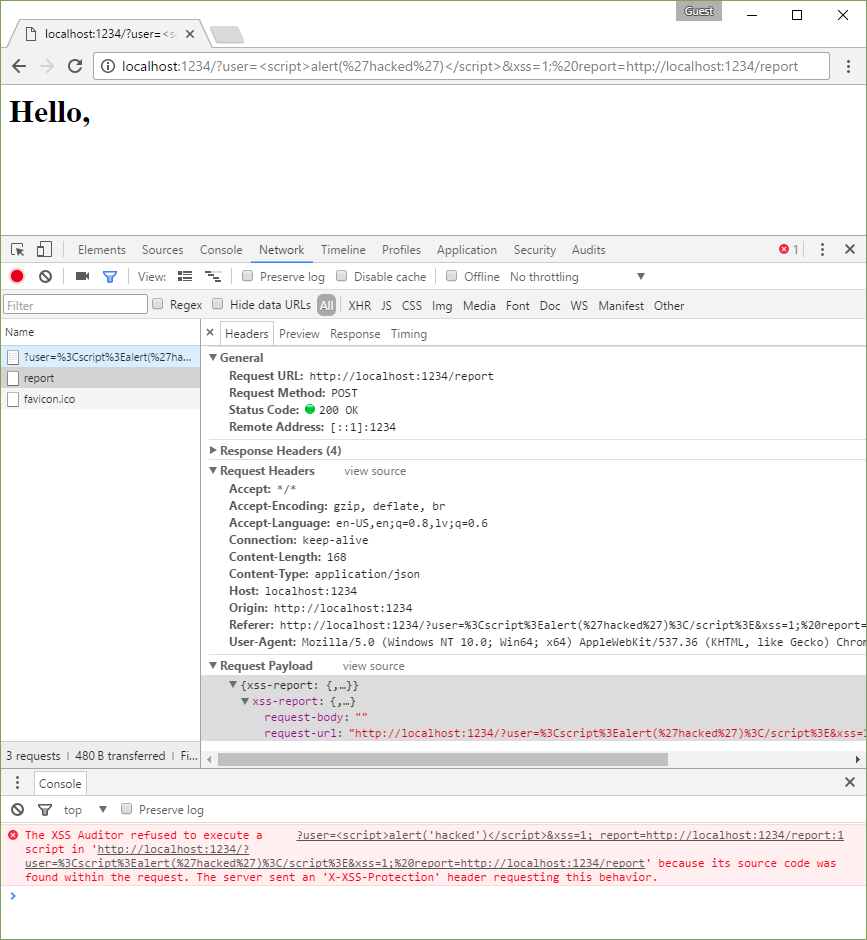Click the console filter funnel icon

pyautogui.click(x=45, y=810)
